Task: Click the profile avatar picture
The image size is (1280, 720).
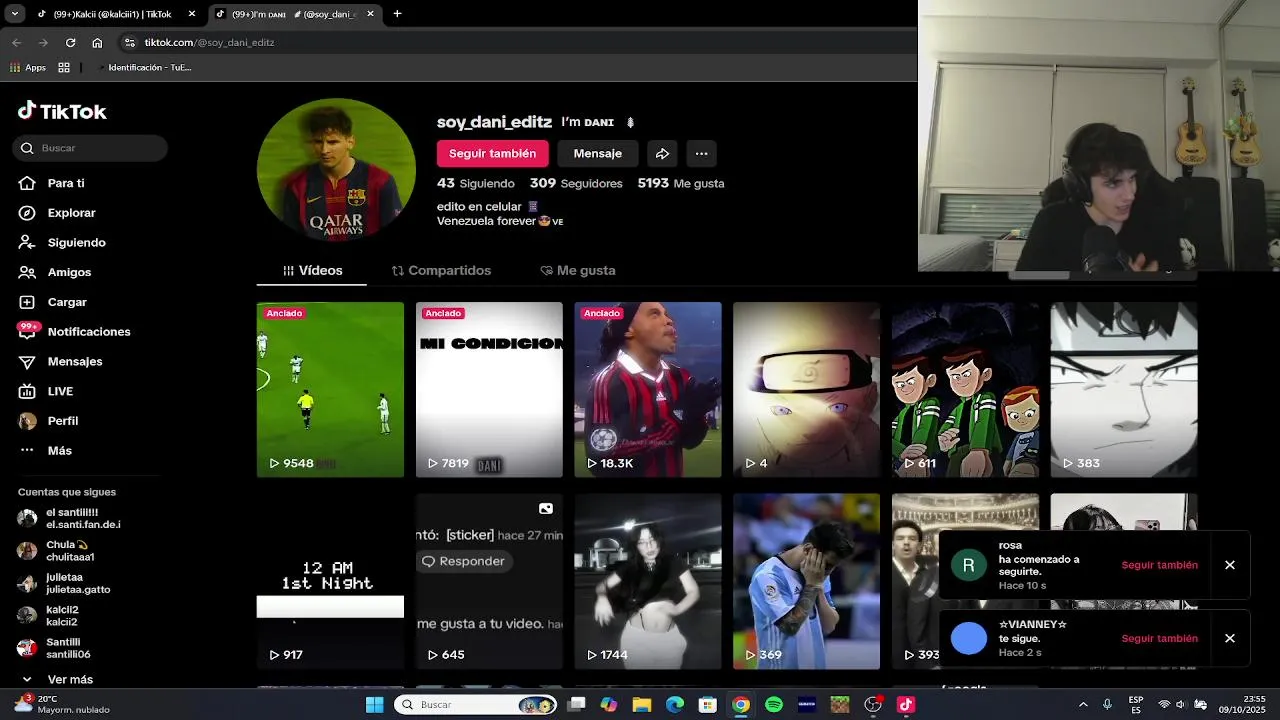Action: tap(336, 169)
